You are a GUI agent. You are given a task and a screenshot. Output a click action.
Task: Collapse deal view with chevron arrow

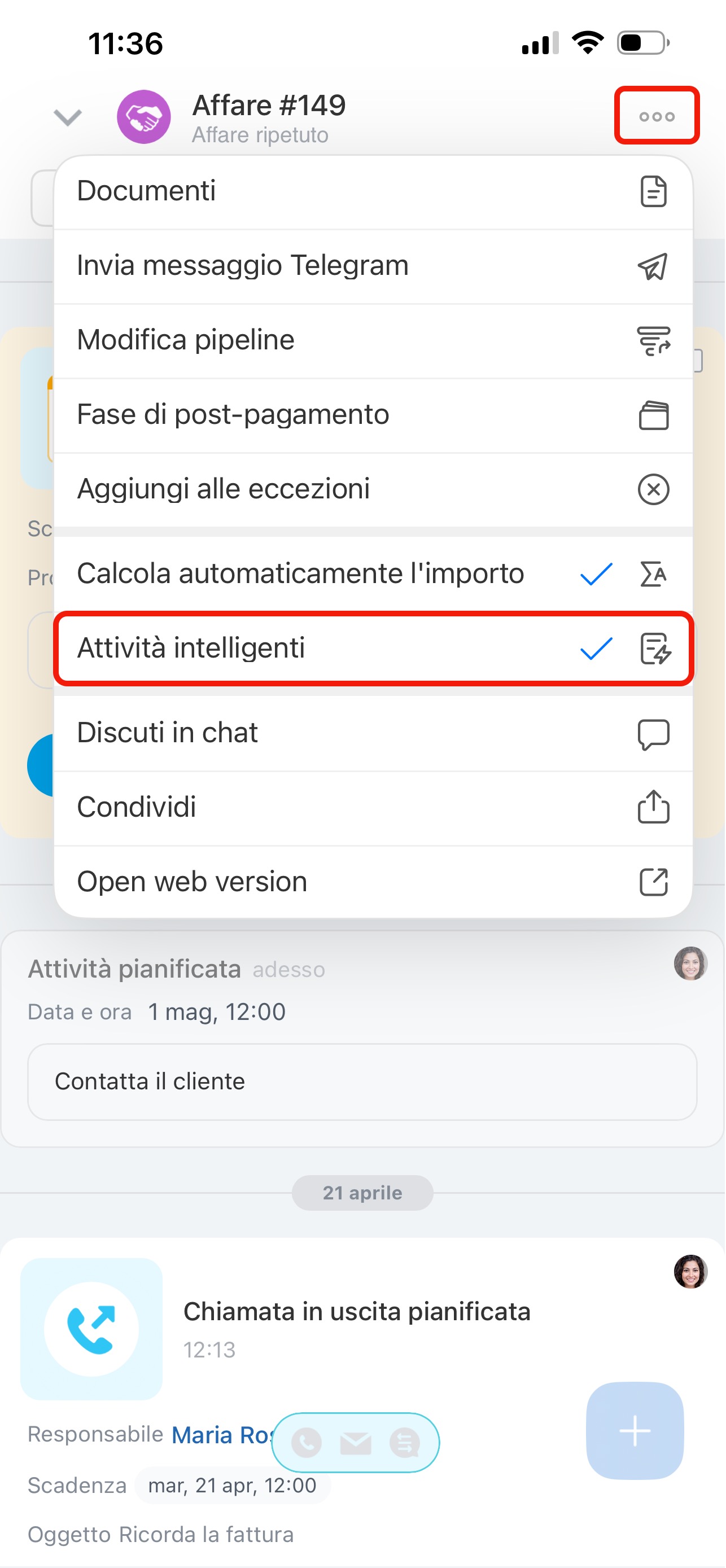tap(68, 117)
